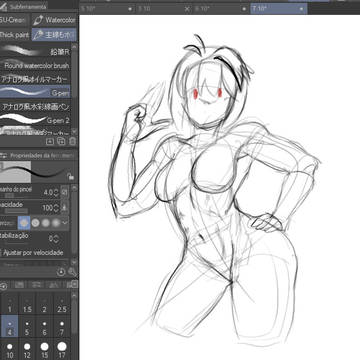Screen dimensions: 360x360
Task: Select the first highlighted anti-aliasing option
Action: coord(24,223)
